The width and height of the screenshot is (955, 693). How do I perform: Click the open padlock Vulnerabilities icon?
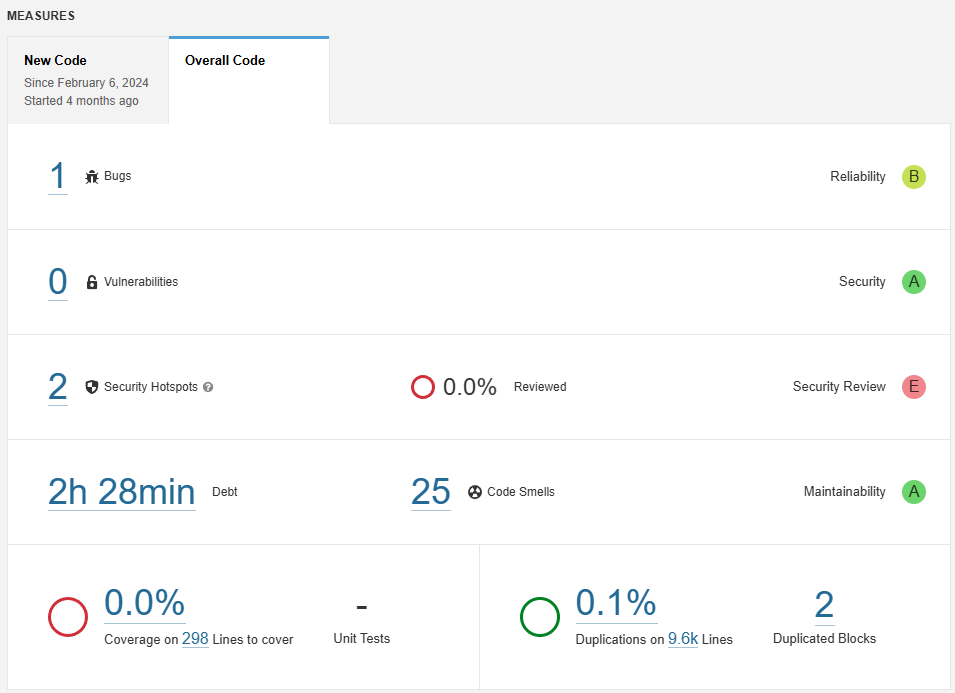pos(91,282)
